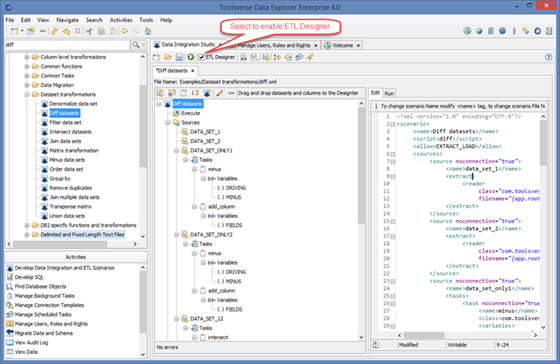Screen dimensions: 560x364
Task: Toggle code fold marker on line 23
Action: tap(392, 281)
